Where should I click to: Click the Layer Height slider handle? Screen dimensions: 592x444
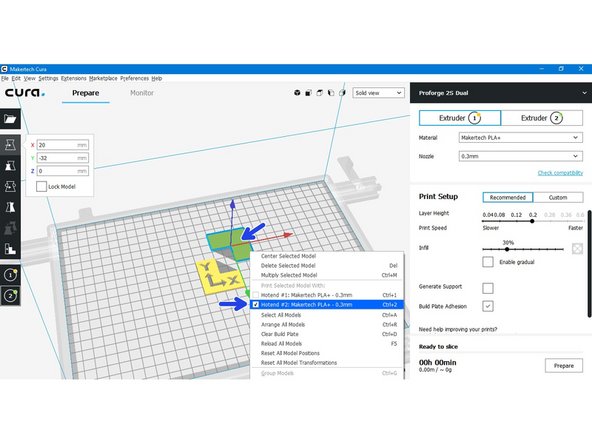coord(532,221)
